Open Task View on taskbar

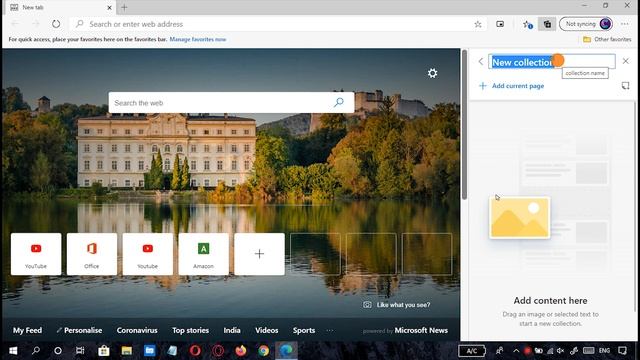coord(80,351)
